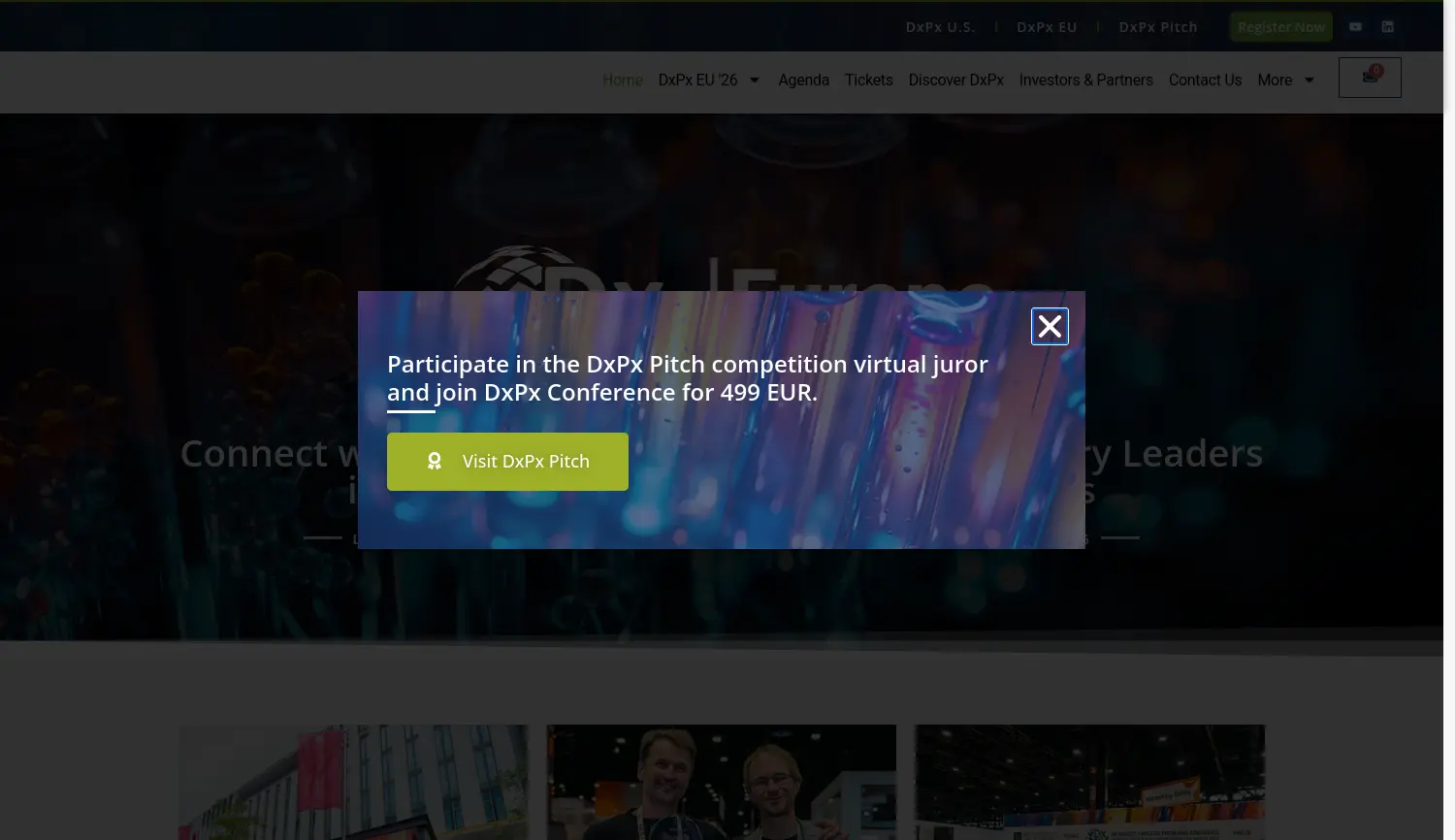Open the DxPx Pitch top link
Viewport: 1455px width, 840px height.
tap(1158, 27)
